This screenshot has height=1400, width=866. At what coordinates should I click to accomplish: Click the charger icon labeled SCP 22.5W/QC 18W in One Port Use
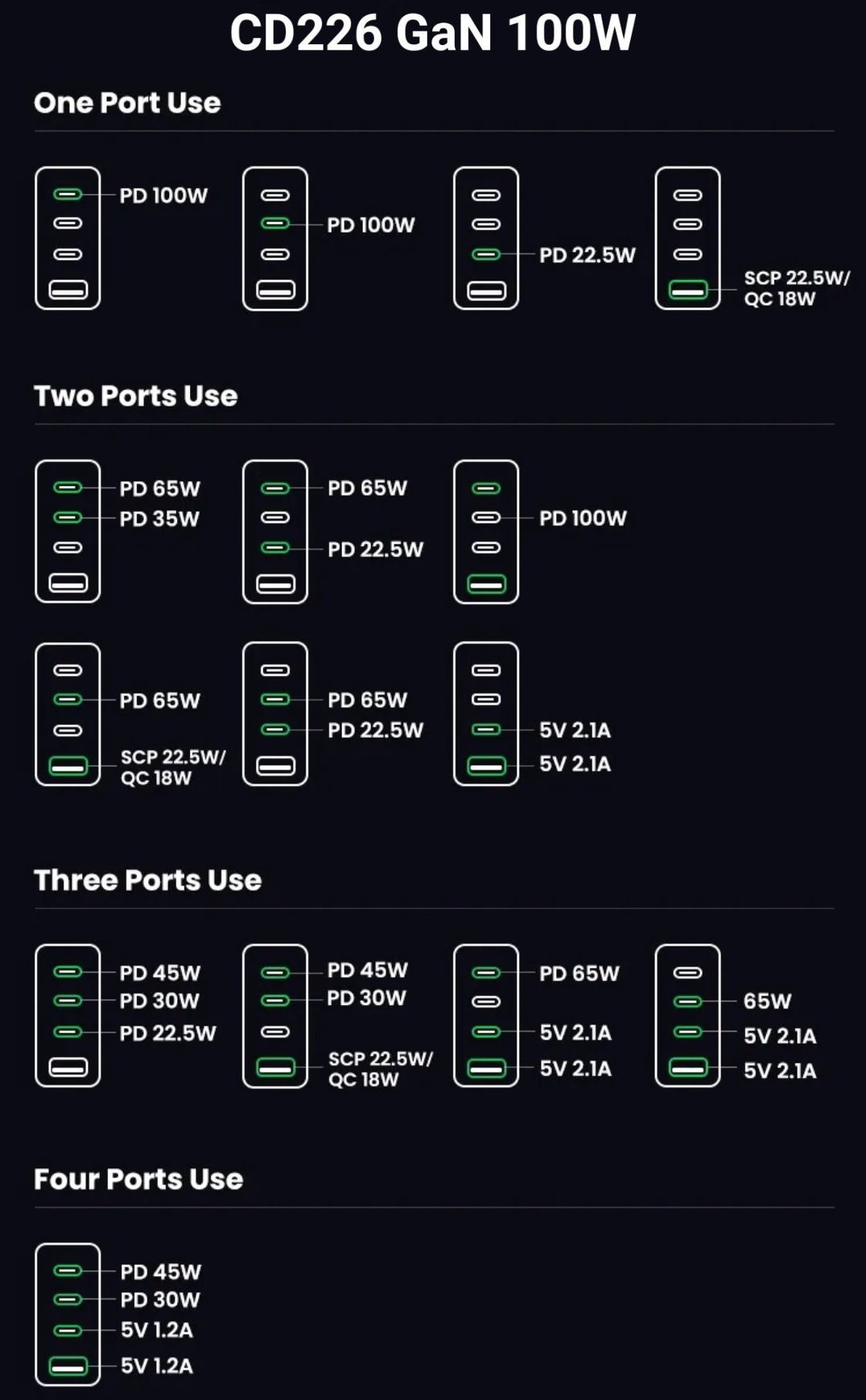click(687, 238)
